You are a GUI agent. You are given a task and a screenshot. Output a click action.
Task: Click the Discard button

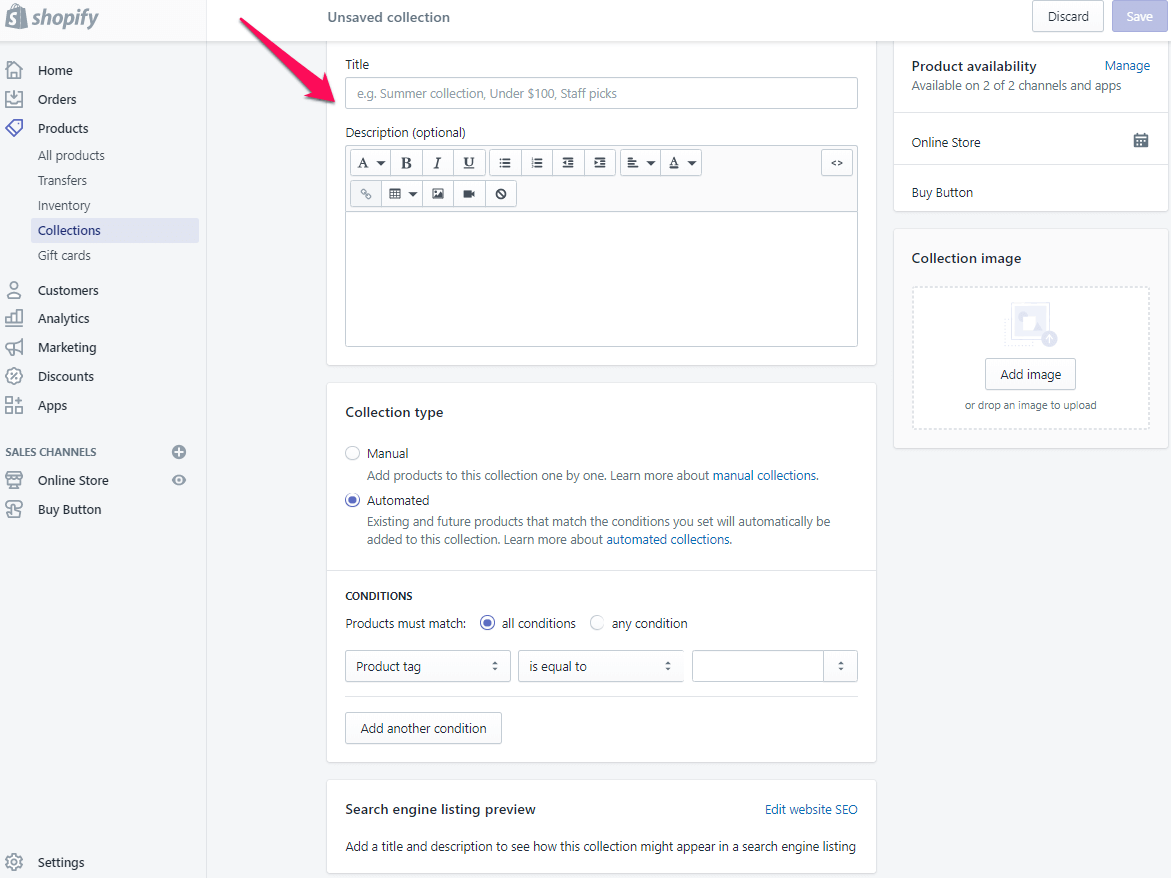click(x=1068, y=16)
